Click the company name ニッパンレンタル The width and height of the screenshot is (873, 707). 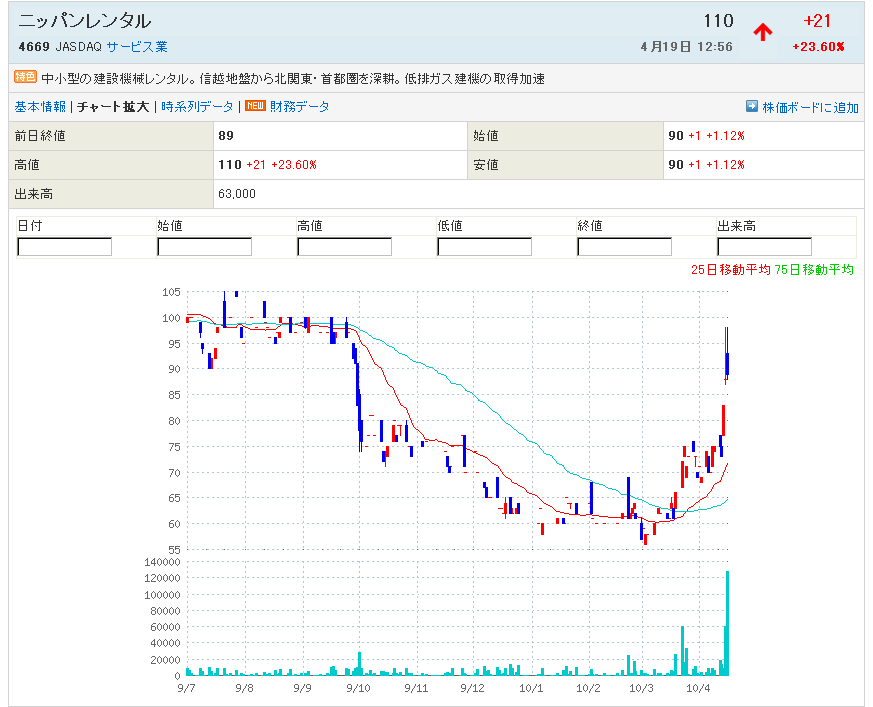pyautogui.click(x=85, y=21)
